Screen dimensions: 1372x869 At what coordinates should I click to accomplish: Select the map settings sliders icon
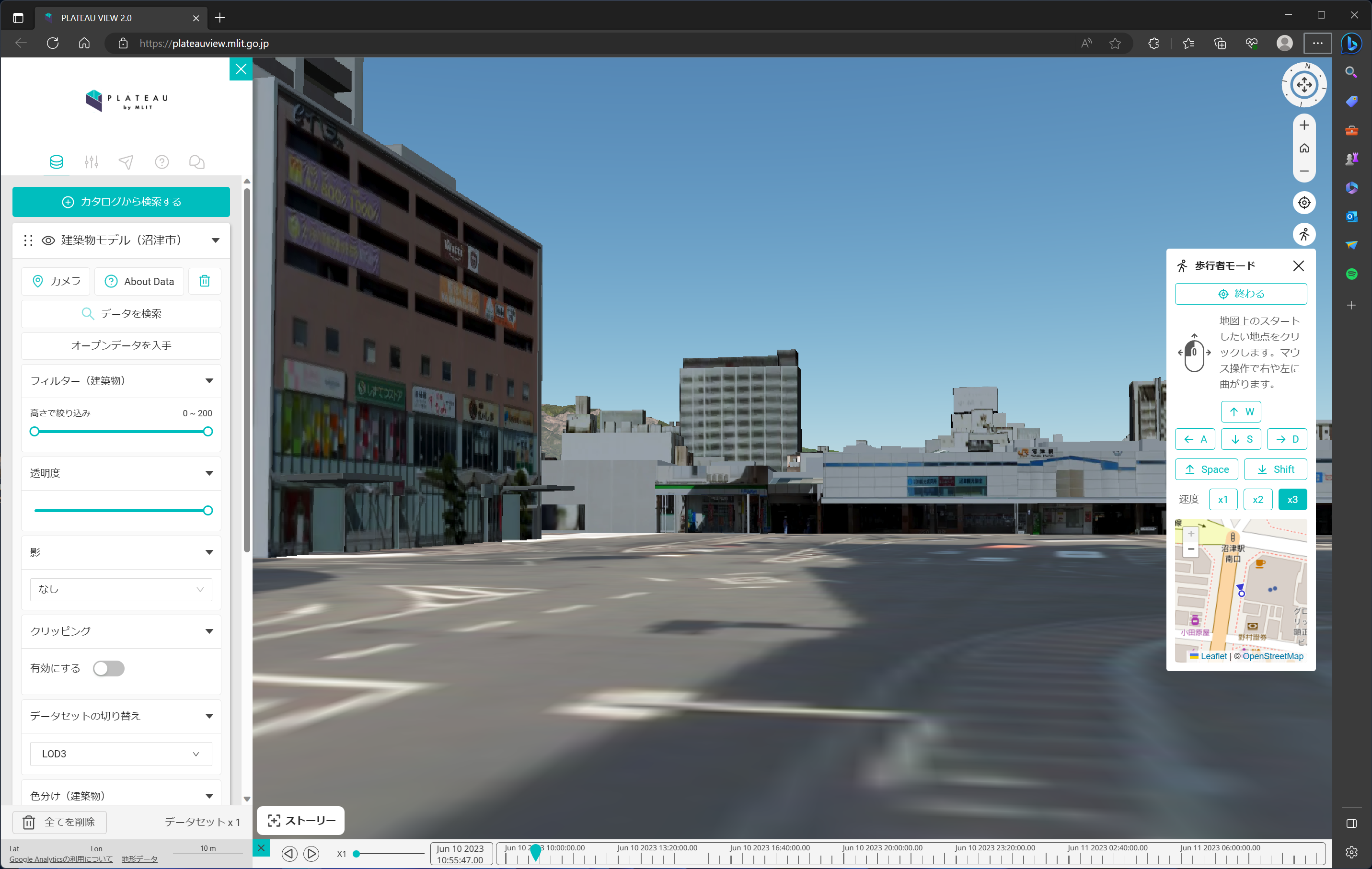pyautogui.click(x=91, y=162)
